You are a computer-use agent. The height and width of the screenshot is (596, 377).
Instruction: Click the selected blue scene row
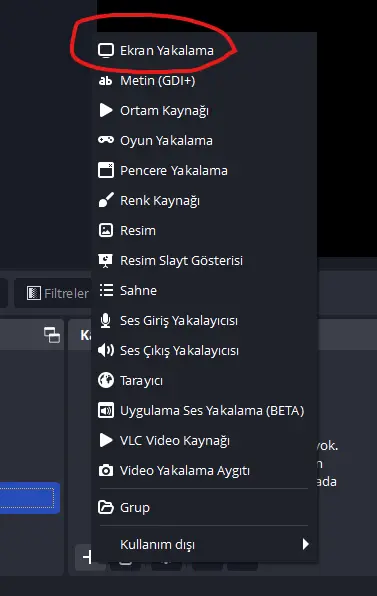(x=30, y=498)
